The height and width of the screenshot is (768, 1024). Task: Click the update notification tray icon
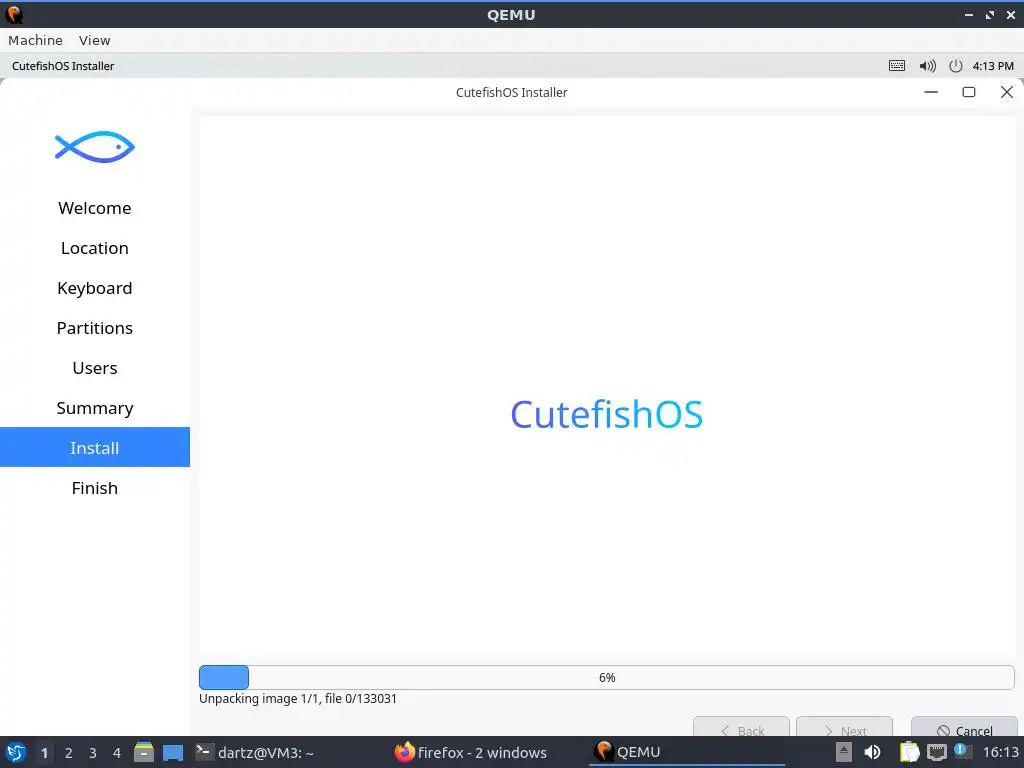click(x=961, y=750)
